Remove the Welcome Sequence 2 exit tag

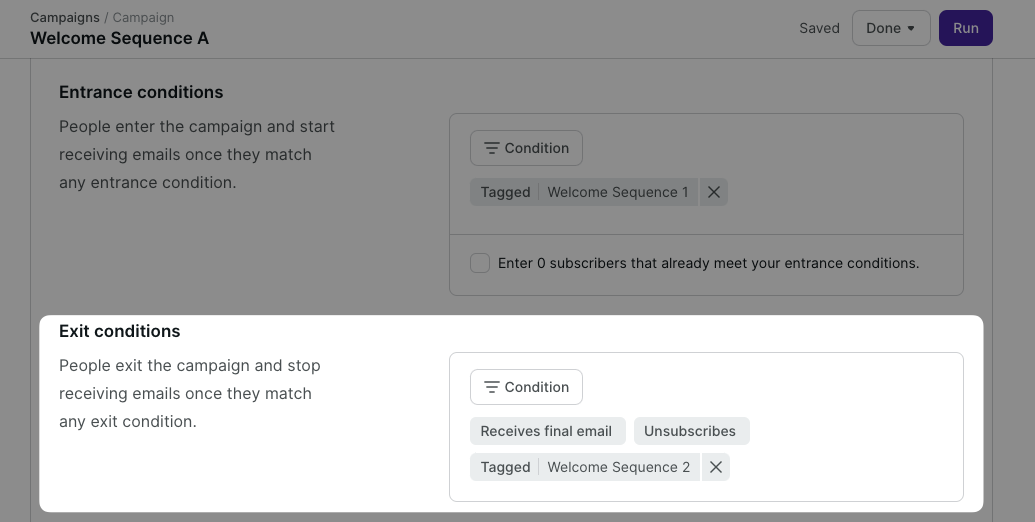[715, 467]
